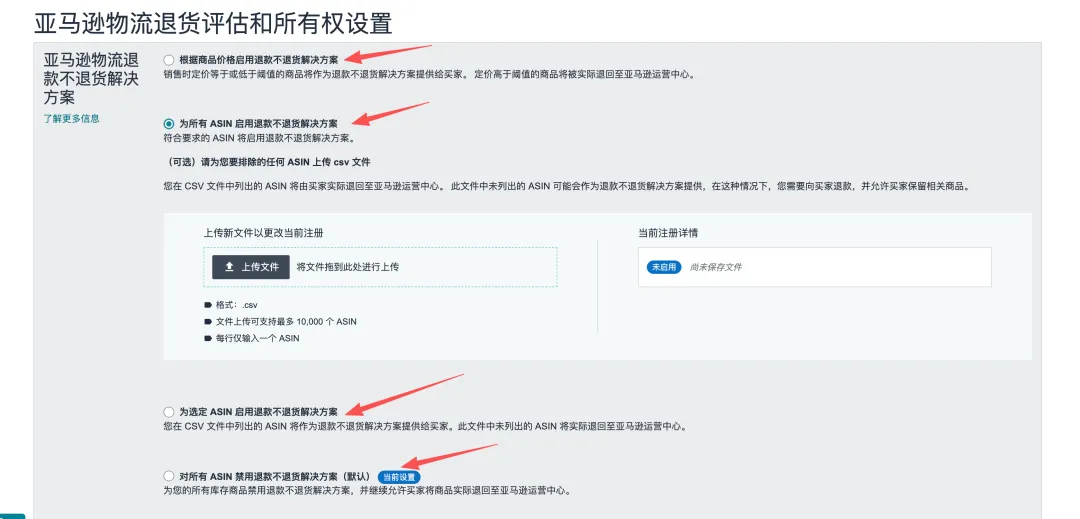Open the 了解更多信息 link
The width and height of the screenshot is (1080, 519).
(x=72, y=118)
